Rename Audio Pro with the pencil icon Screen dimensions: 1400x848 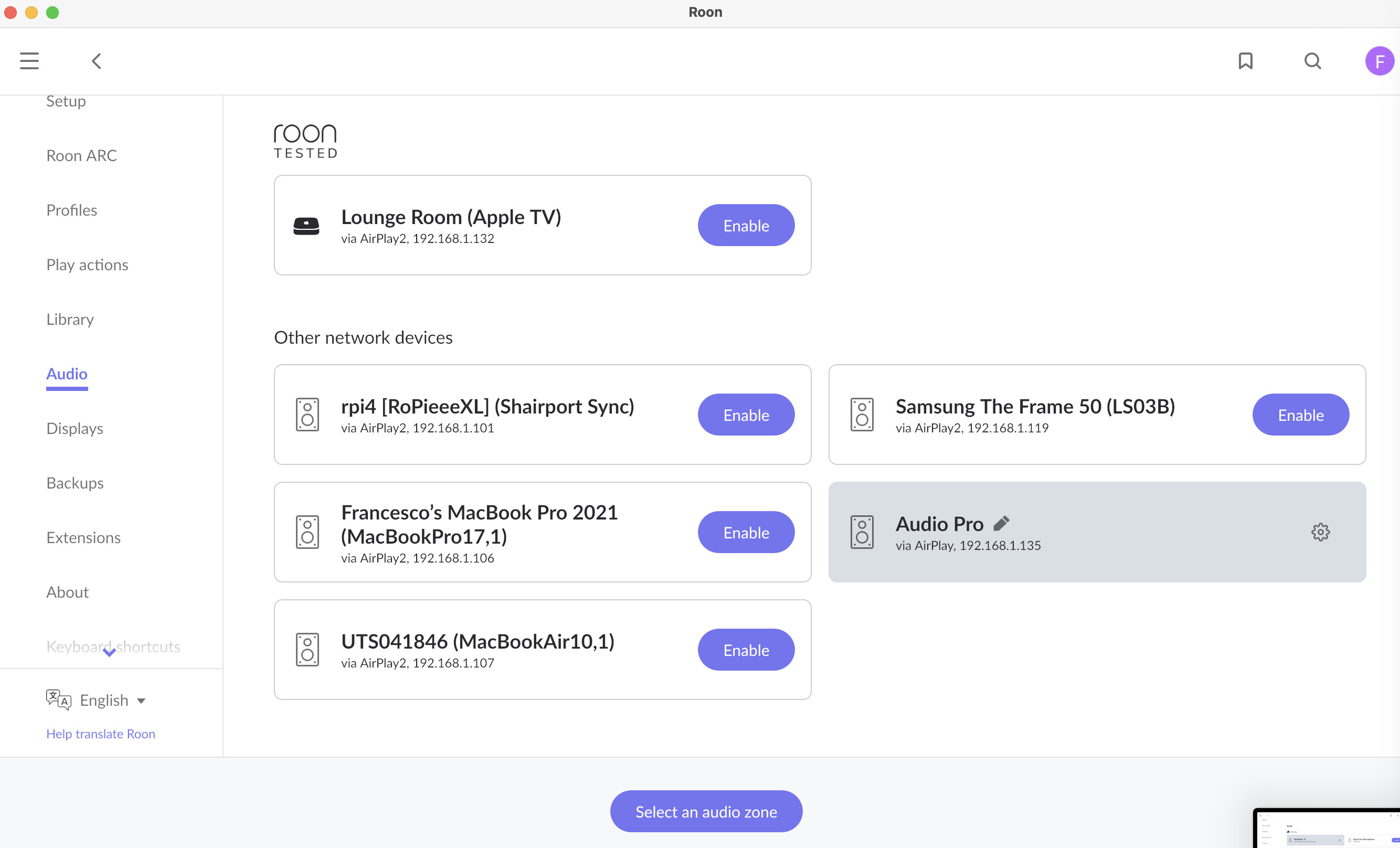[1001, 523]
